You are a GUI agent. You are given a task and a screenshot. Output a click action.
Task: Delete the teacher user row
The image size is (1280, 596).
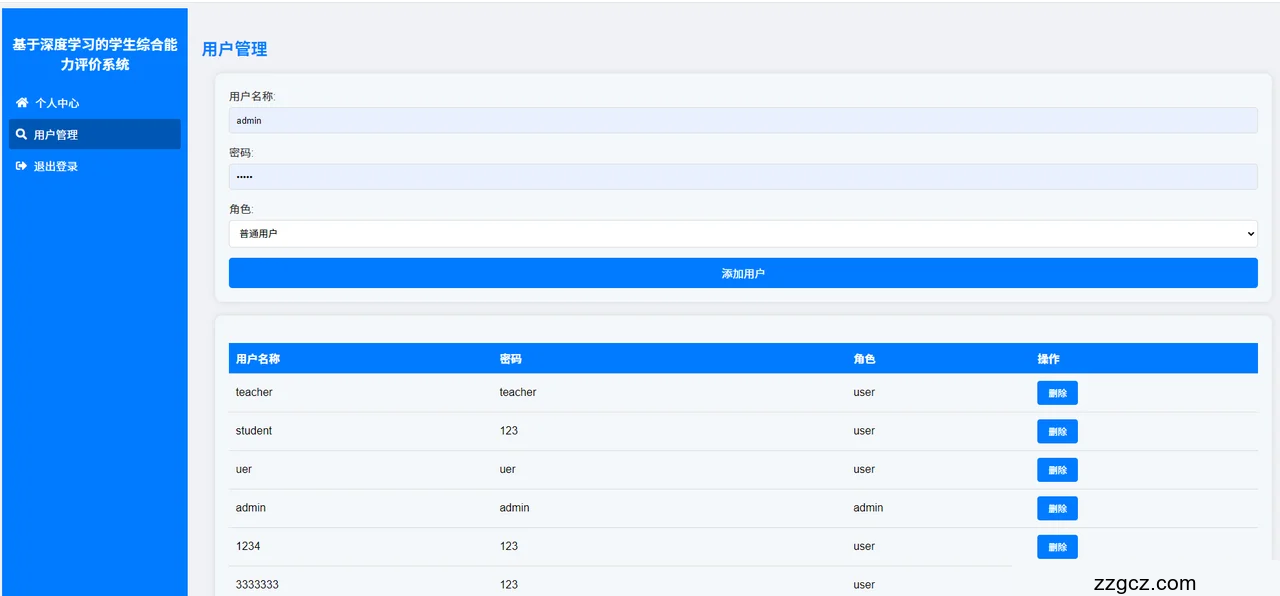(x=1057, y=393)
